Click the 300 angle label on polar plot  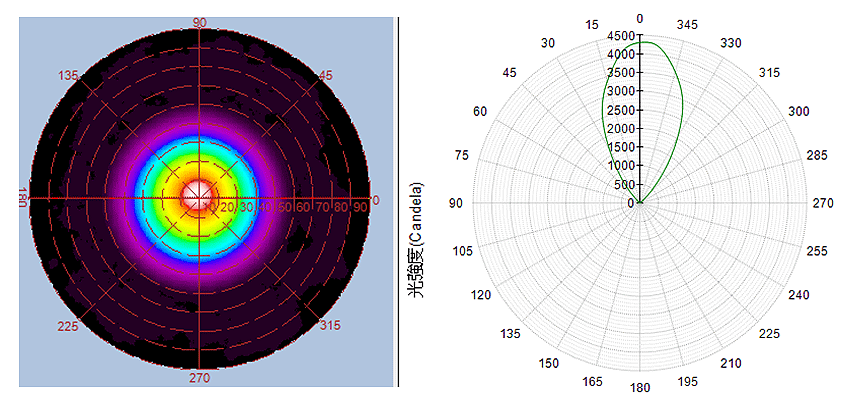tap(799, 111)
